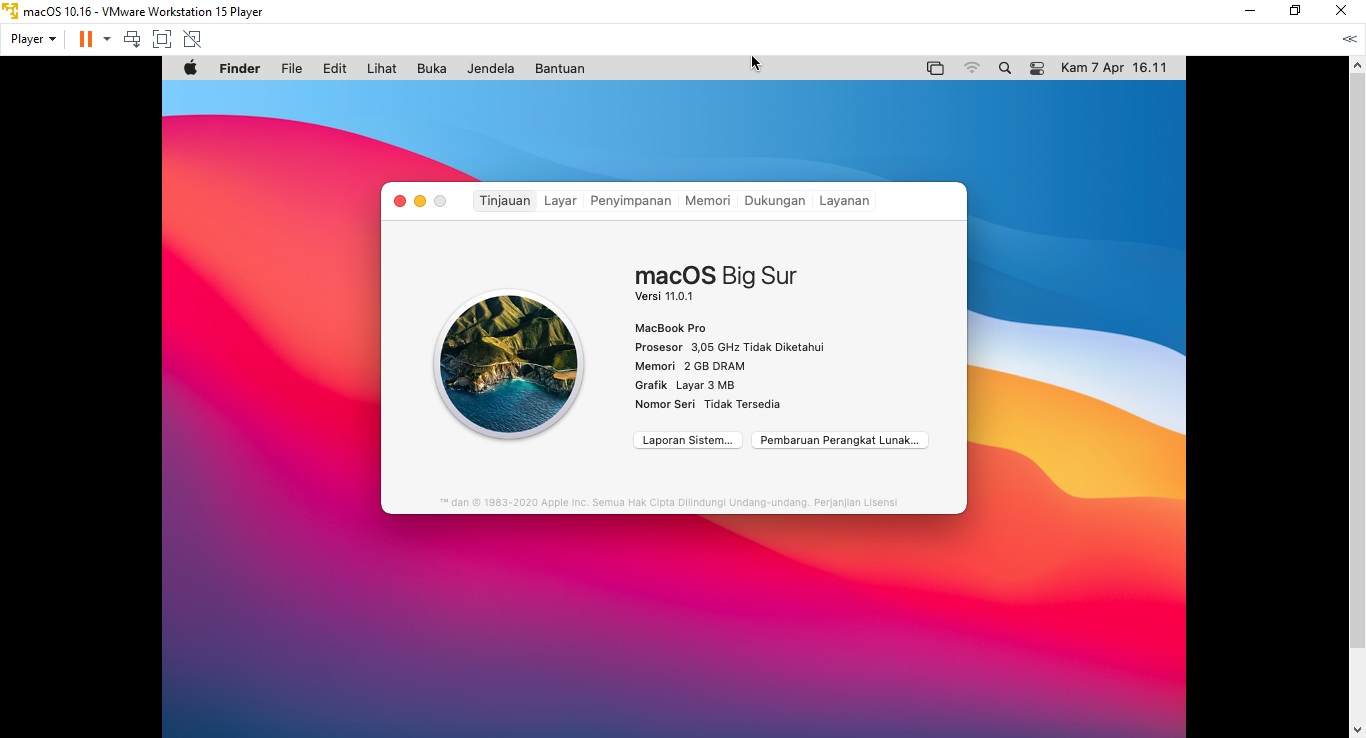Open macOS Control Center icon
The width and height of the screenshot is (1366, 738).
click(1037, 68)
